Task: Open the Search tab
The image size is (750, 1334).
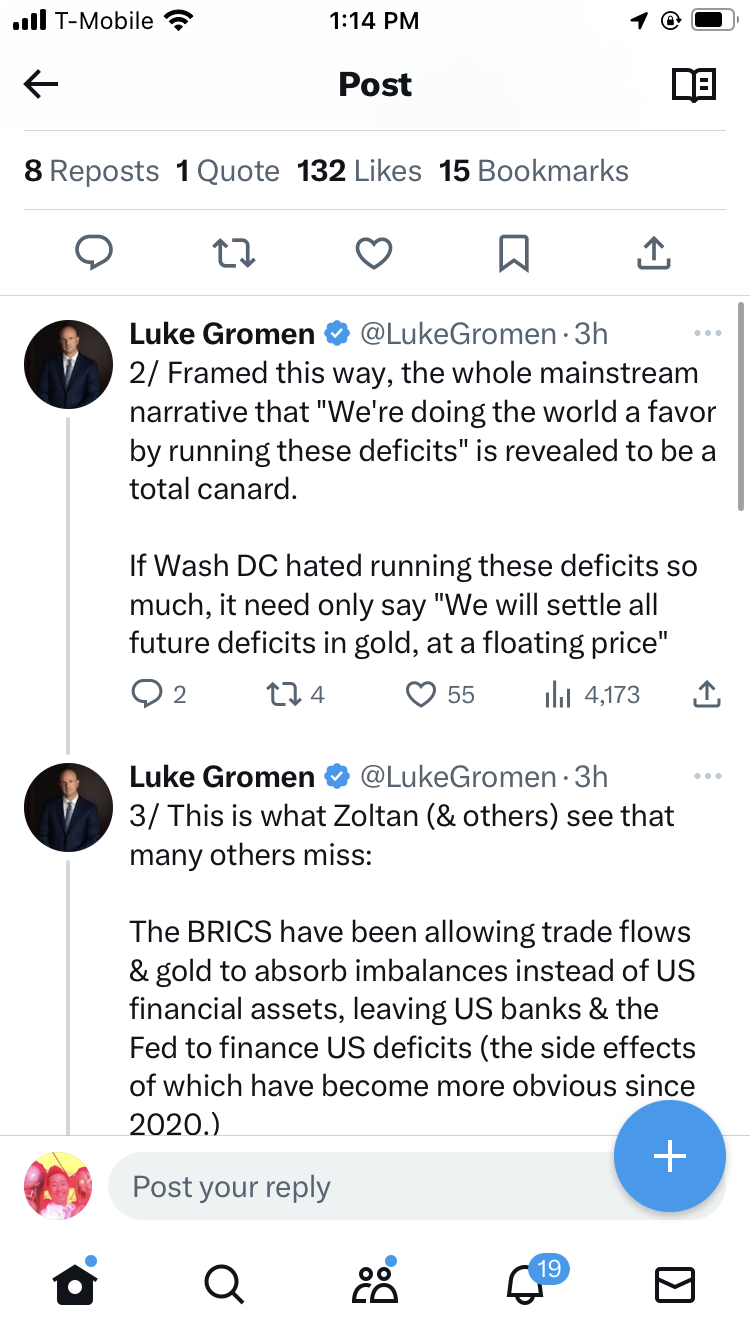Action: [223, 1284]
